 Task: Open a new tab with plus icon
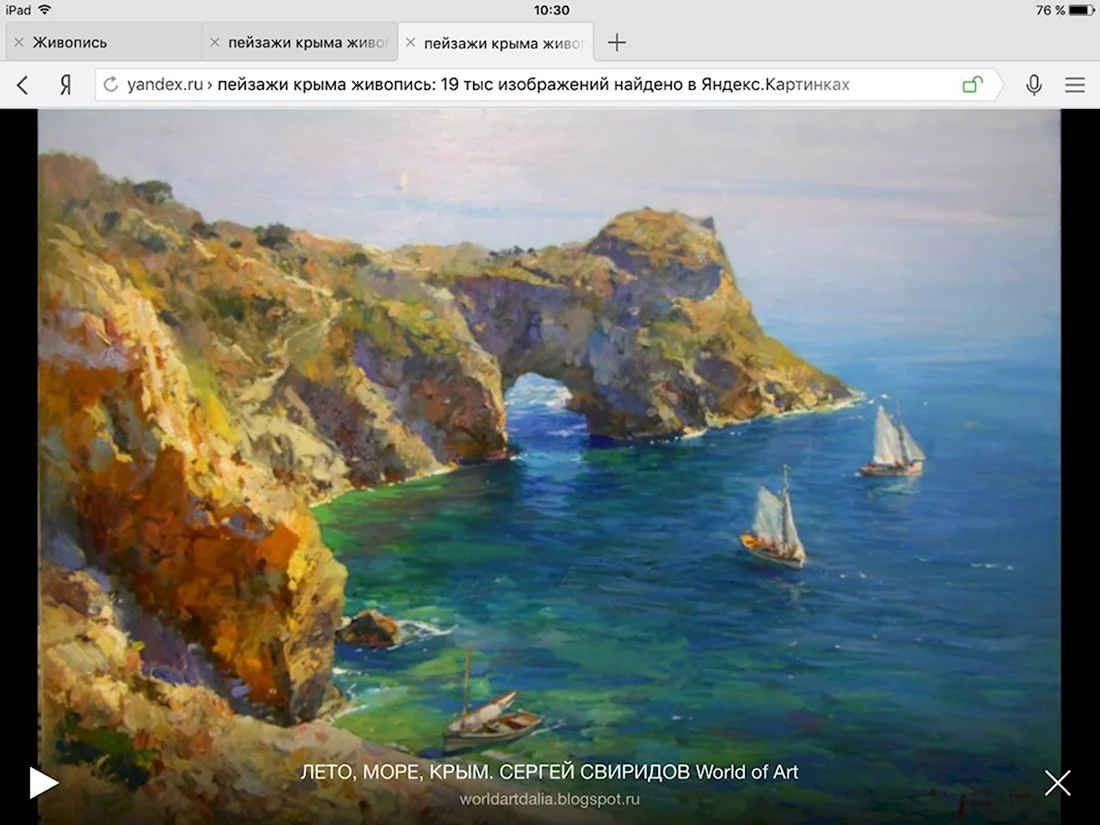click(x=617, y=43)
